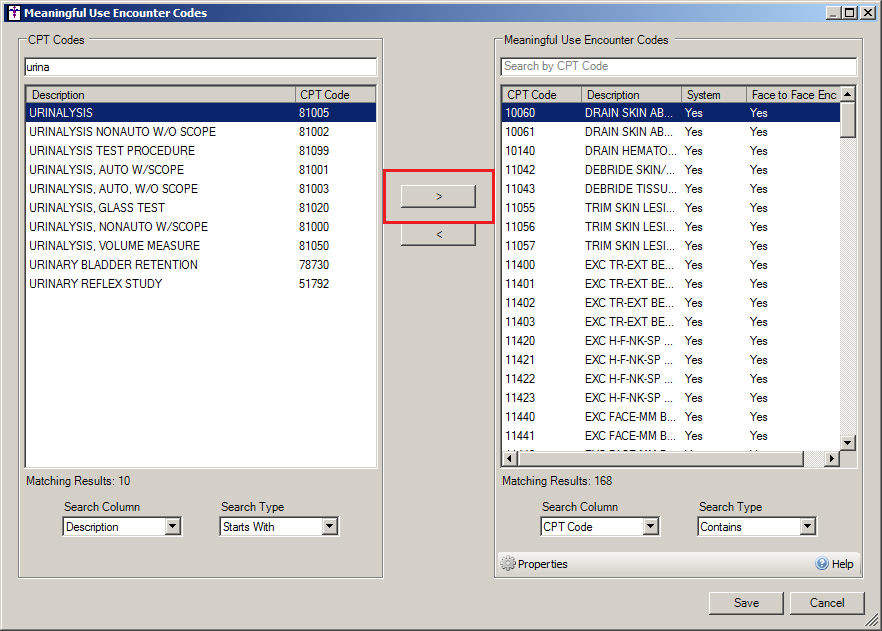882x631 pixels.
Task: Select encounter code 11400 row
Action: click(671, 265)
